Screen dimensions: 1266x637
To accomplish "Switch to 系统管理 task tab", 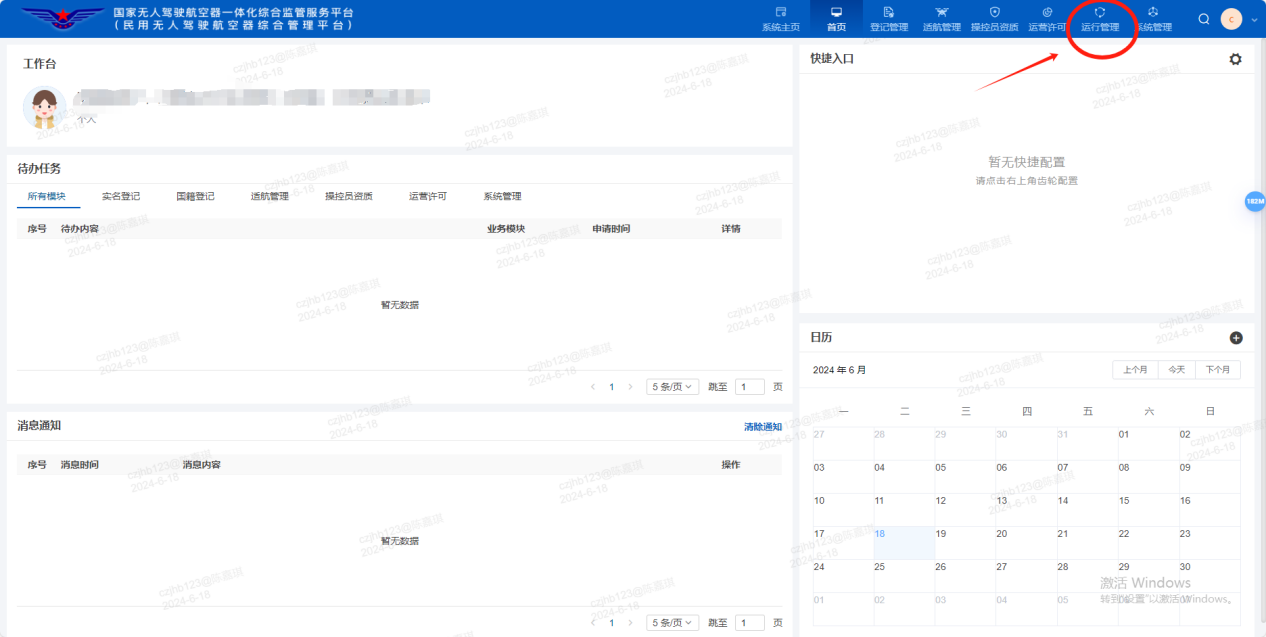I will pos(502,196).
